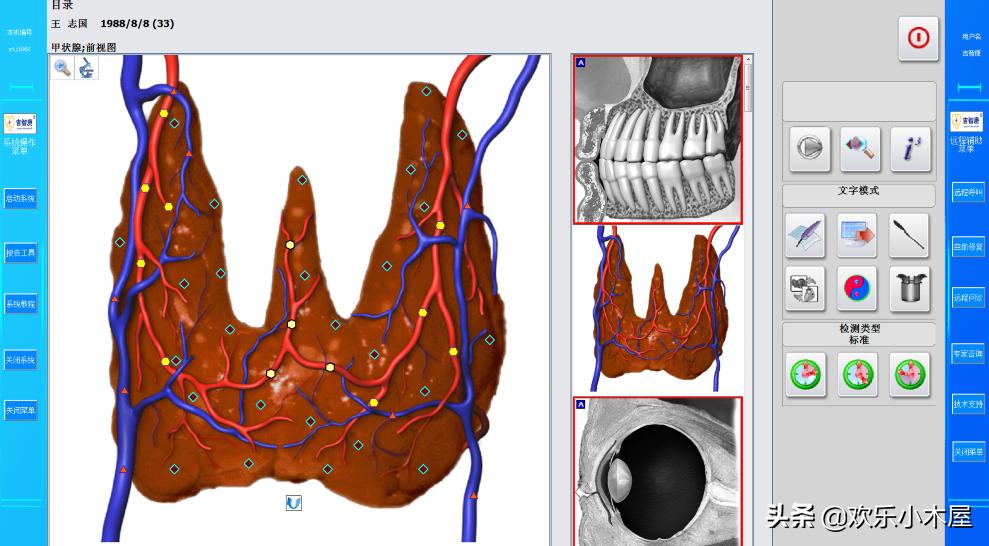Viewport: 989px width, 546px height.
Task: Click the thumbnail list scroll-up arrow
Action: (x=748, y=59)
